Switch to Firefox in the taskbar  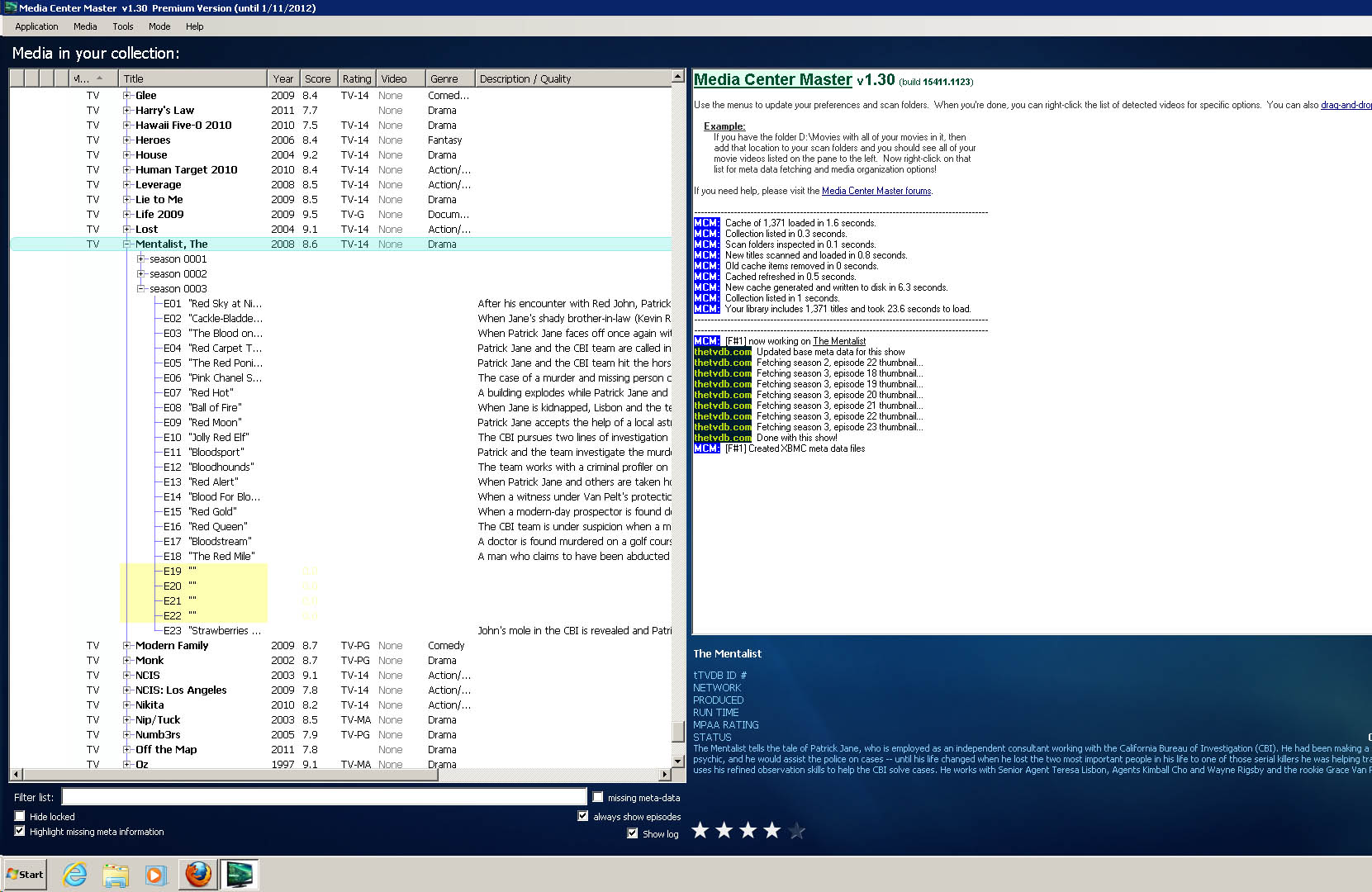tap(198, 874)
